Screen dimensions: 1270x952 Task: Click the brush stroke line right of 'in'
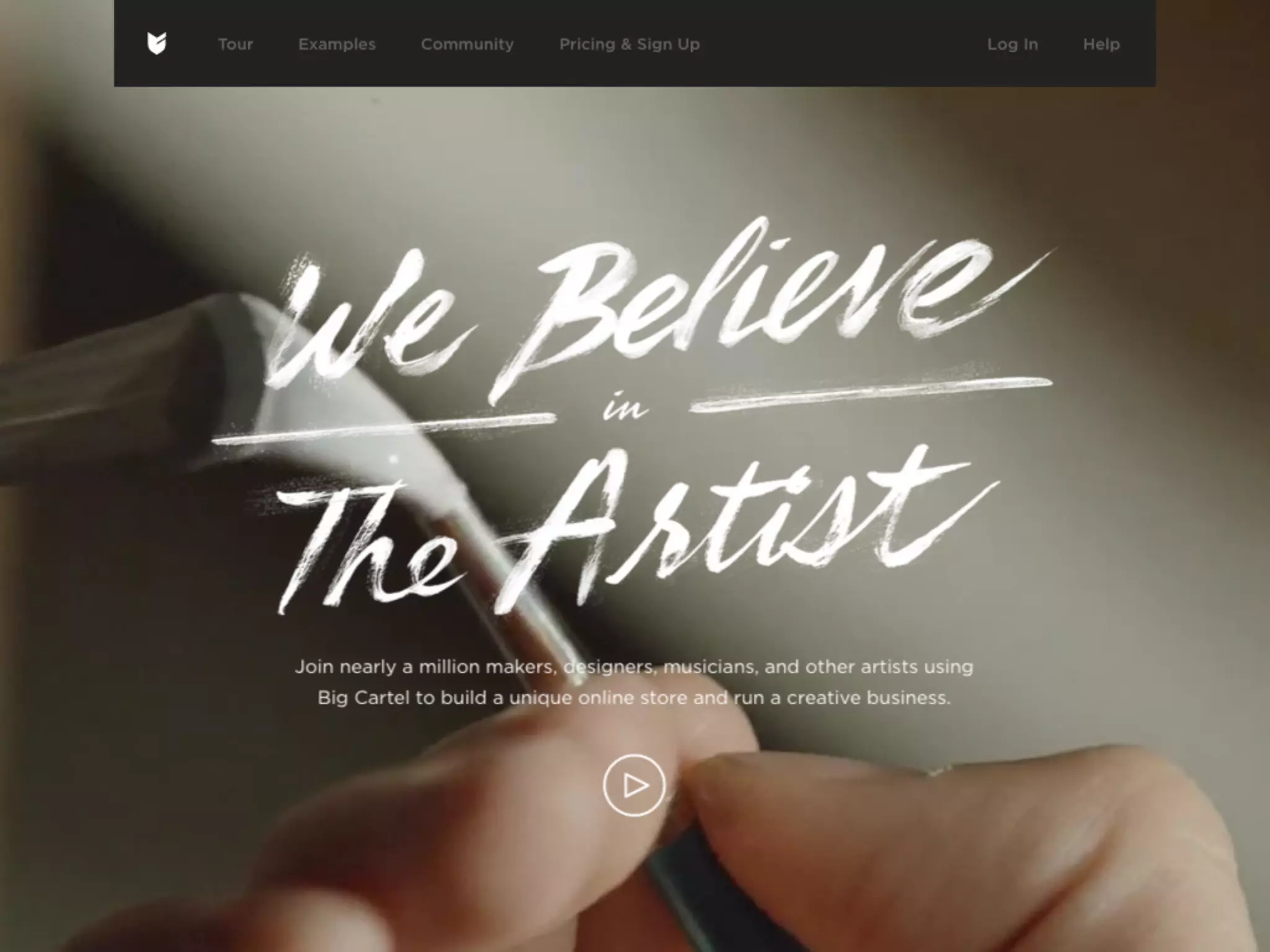point(871,394)
